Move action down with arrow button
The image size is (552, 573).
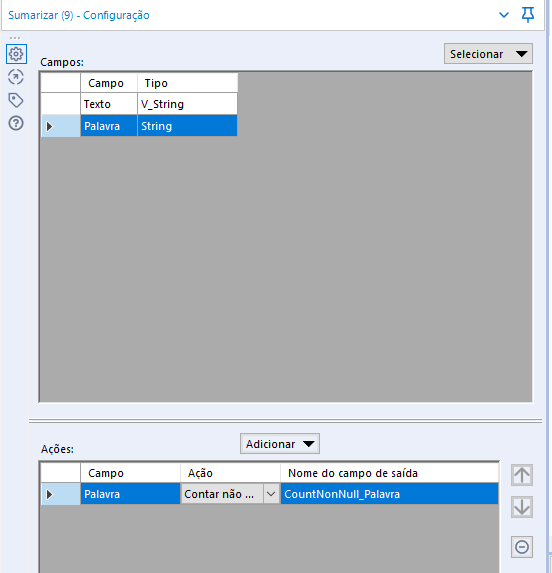tap(522, 506)
